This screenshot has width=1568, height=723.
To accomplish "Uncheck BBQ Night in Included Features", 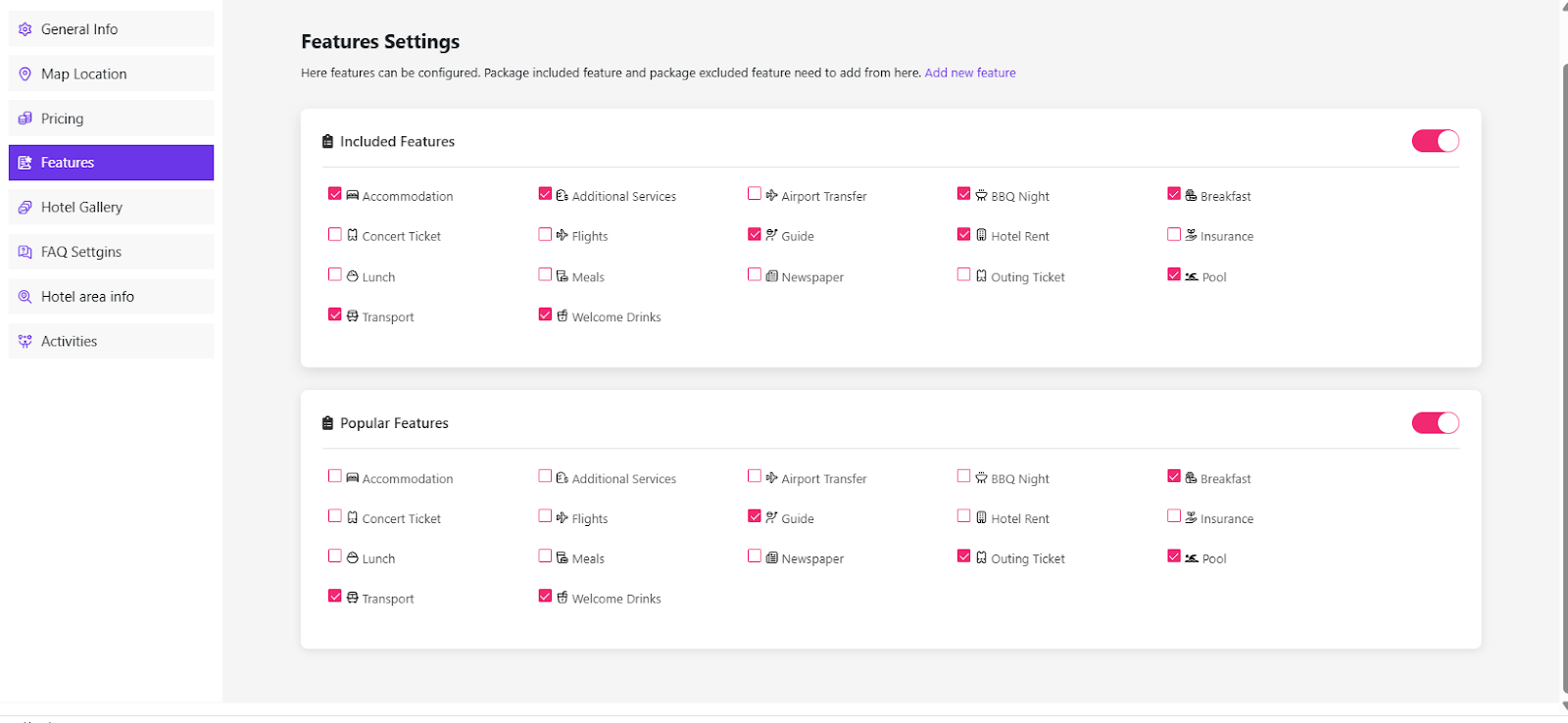I will tap(964, 194).
